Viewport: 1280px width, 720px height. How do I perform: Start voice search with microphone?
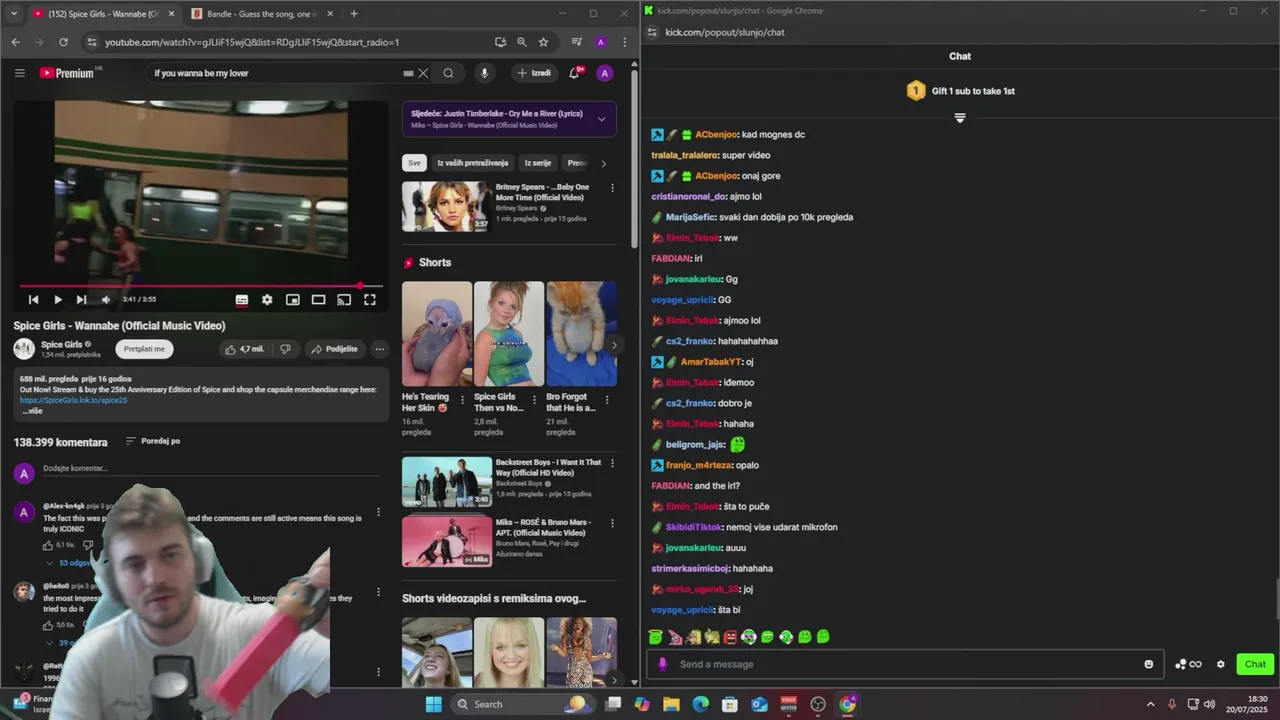pos(484,73)
